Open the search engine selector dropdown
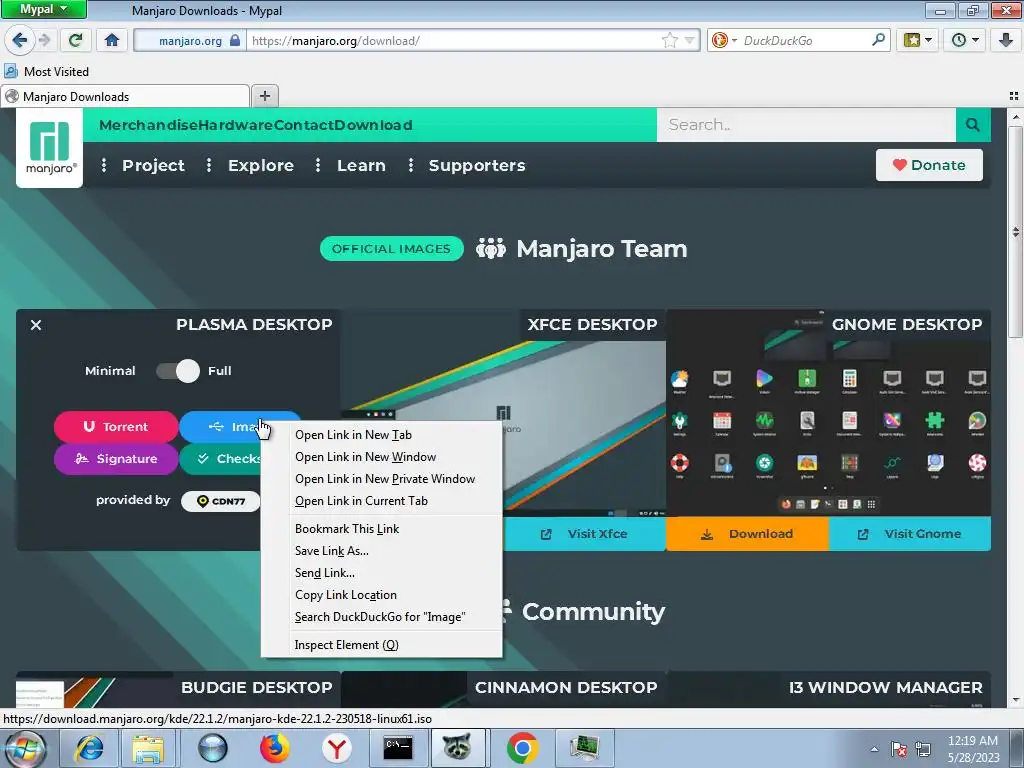The image size is (1024, 768). pos(724,40)
